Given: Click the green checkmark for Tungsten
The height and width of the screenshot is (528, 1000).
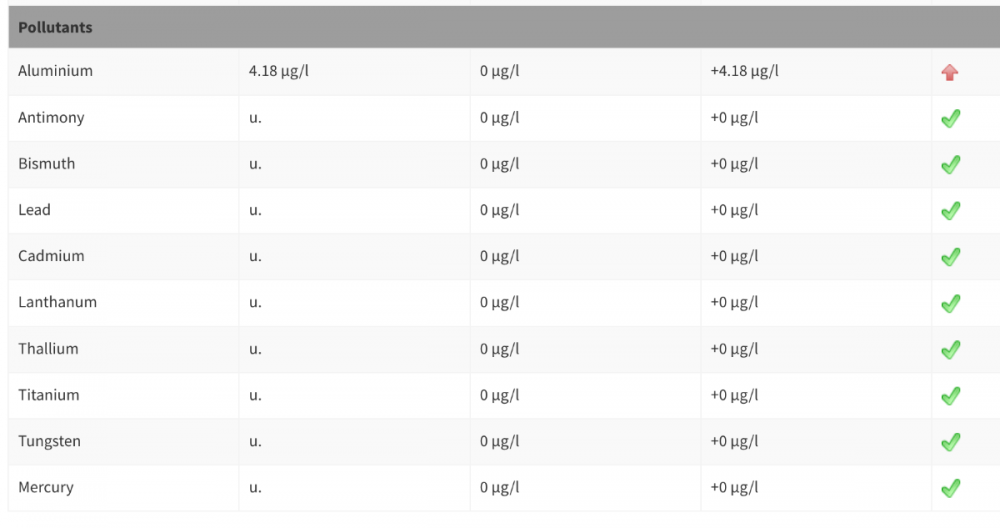Looking at the screenshot, I should coord(950,442).
